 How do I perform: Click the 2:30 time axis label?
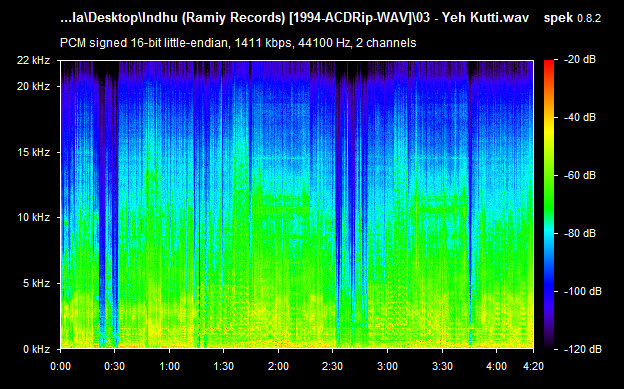pyautogui.click(x=333, y=366)
